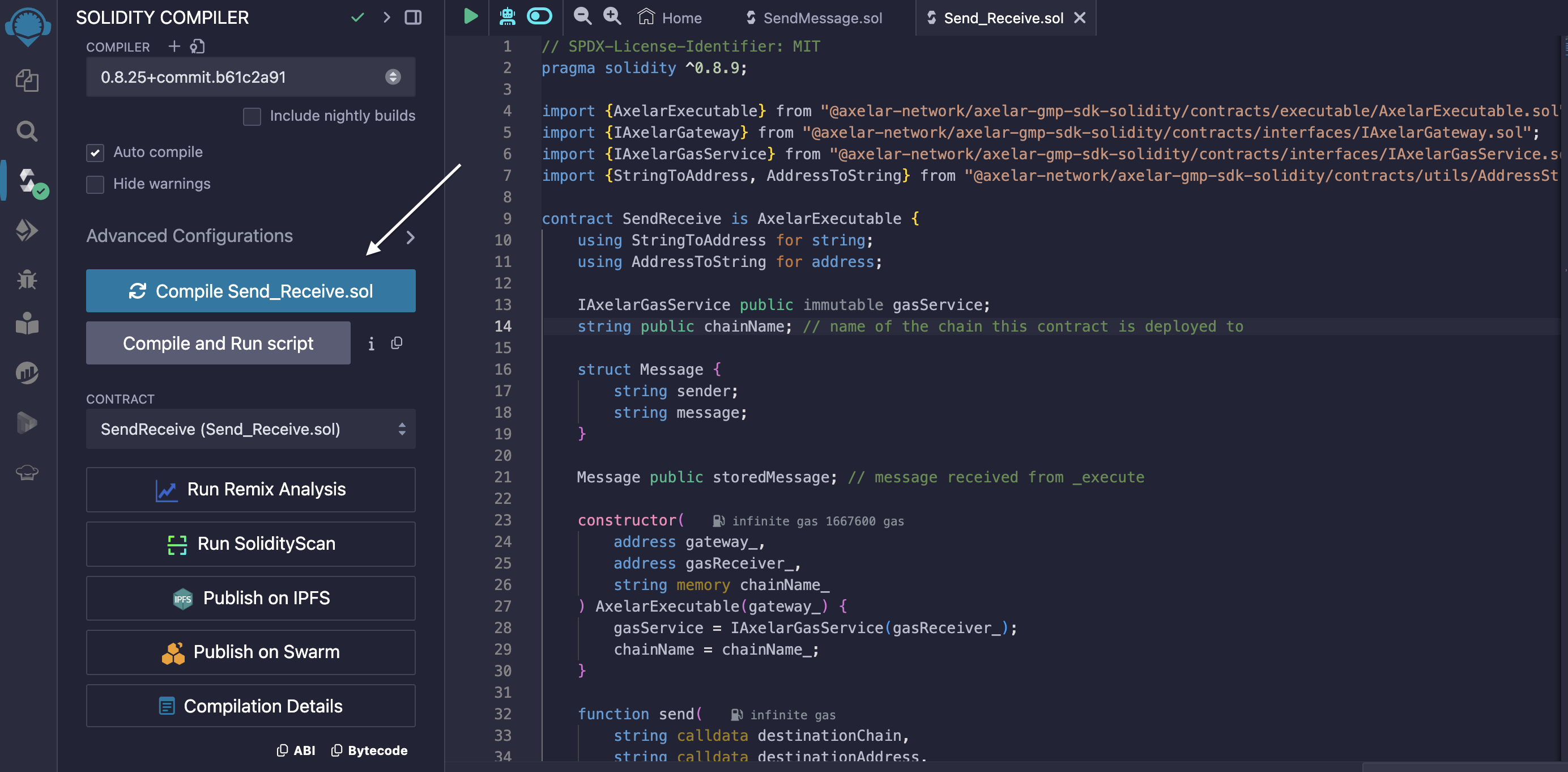
Task: Click the 'contract SendReceive' declaration line
Action: pyautogui.click(x=730, y=219)
